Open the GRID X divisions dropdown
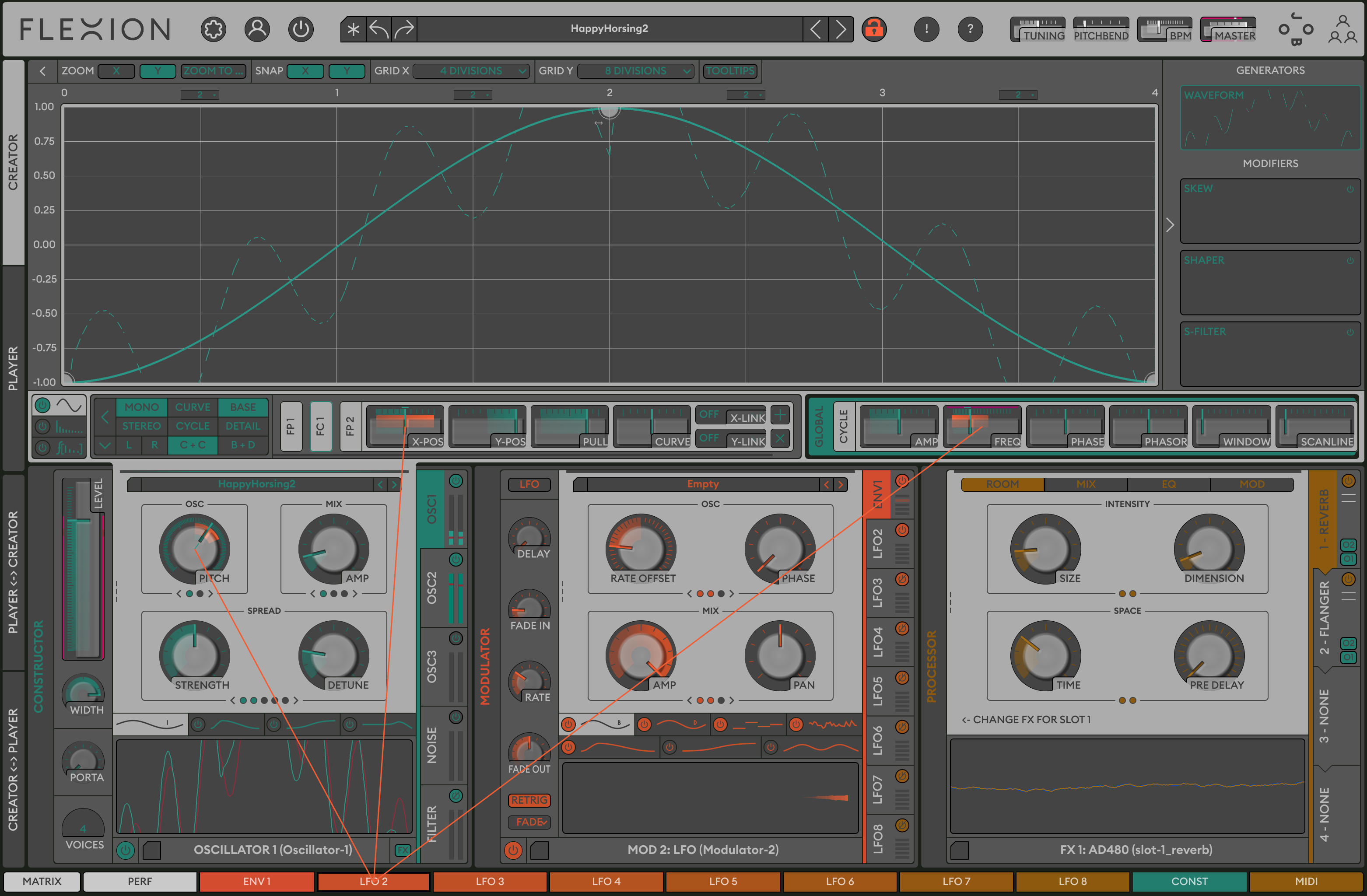 click(x=471, y=70)
